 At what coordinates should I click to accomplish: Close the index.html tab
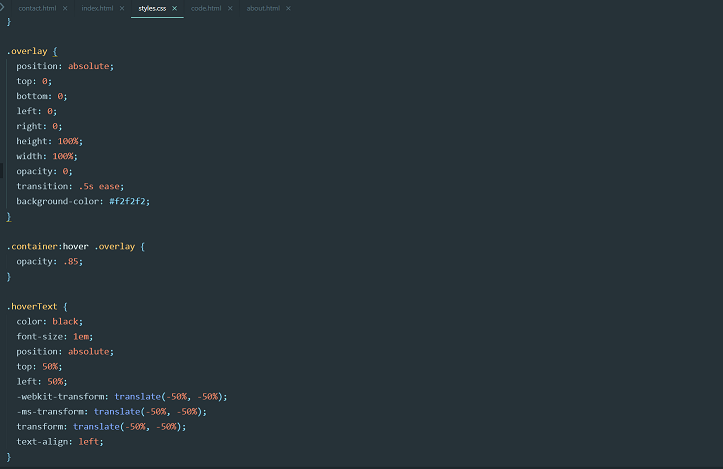coord(122,8)
